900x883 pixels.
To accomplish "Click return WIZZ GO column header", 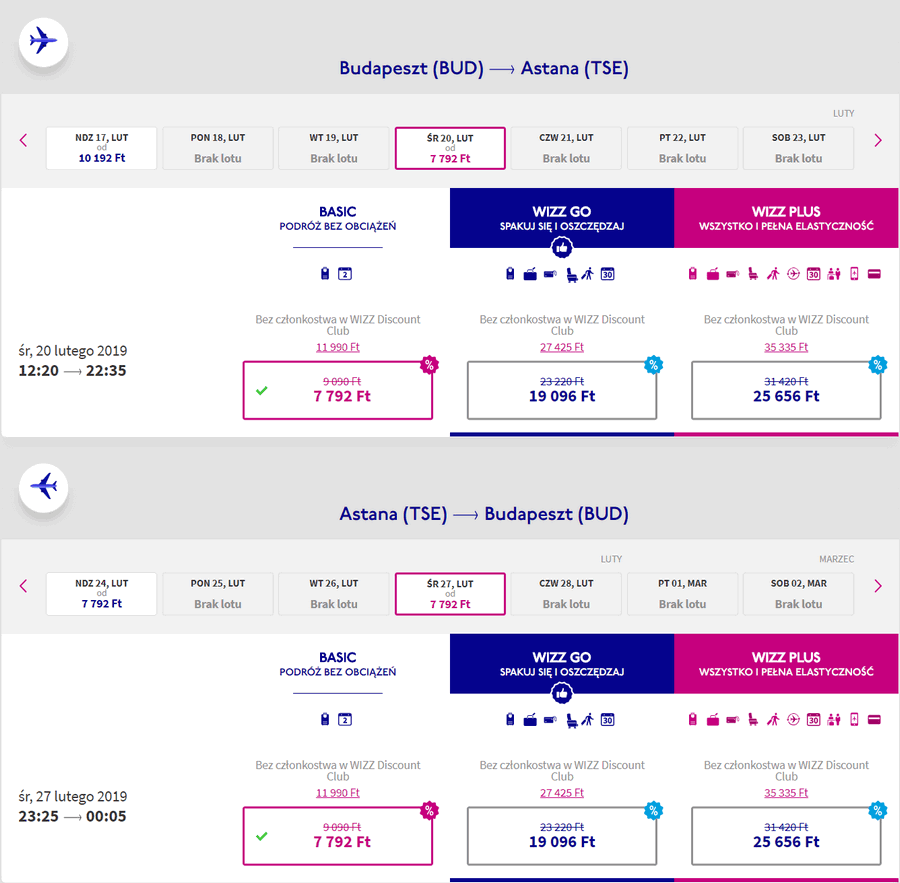I will [562, 664].
